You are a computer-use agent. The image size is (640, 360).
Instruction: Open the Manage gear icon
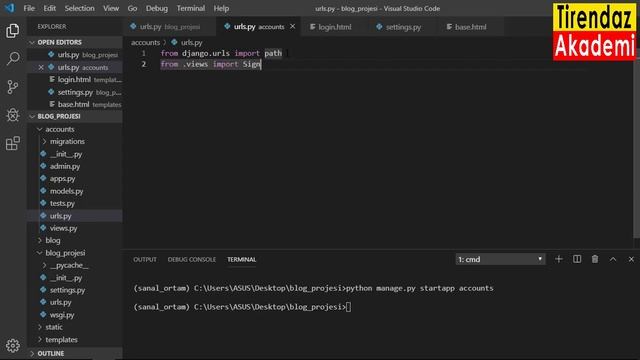point(13,346)
